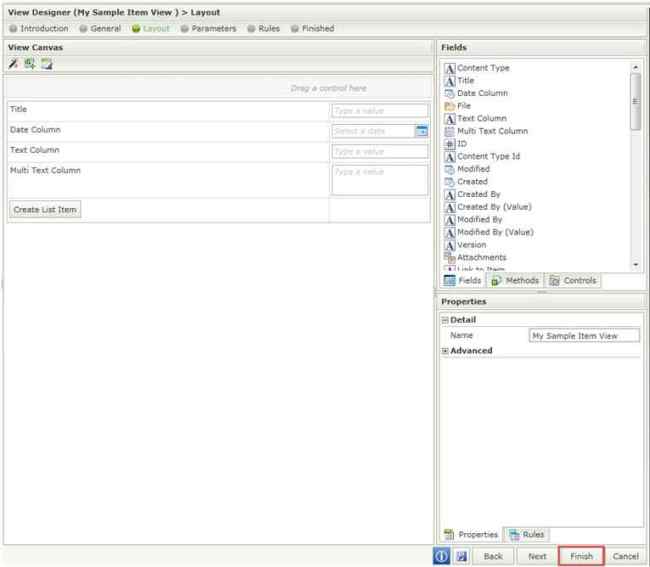The image size is (650, 567).
Task: Click the Modified field date icon
Action: pos(450,169)
